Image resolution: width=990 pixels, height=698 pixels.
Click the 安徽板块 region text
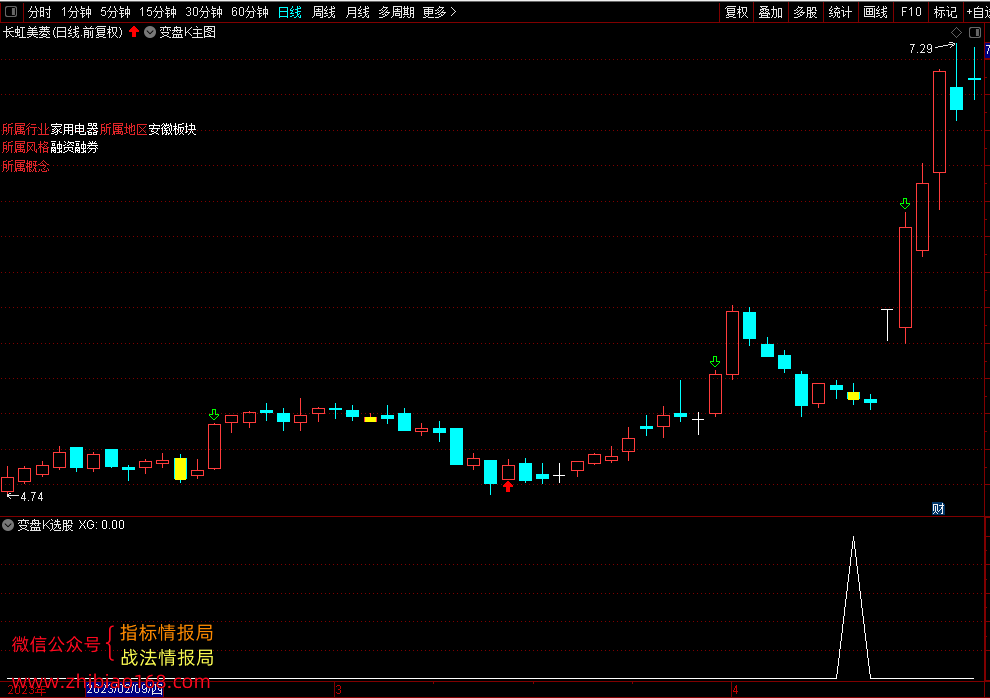[x=172, y=129]
